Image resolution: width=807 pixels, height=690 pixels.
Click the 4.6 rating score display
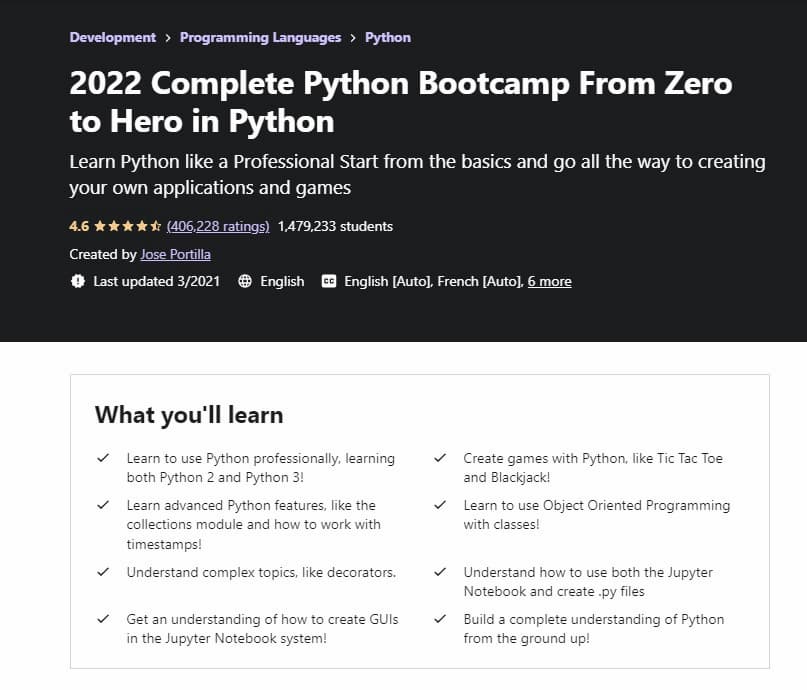[79, 226]
